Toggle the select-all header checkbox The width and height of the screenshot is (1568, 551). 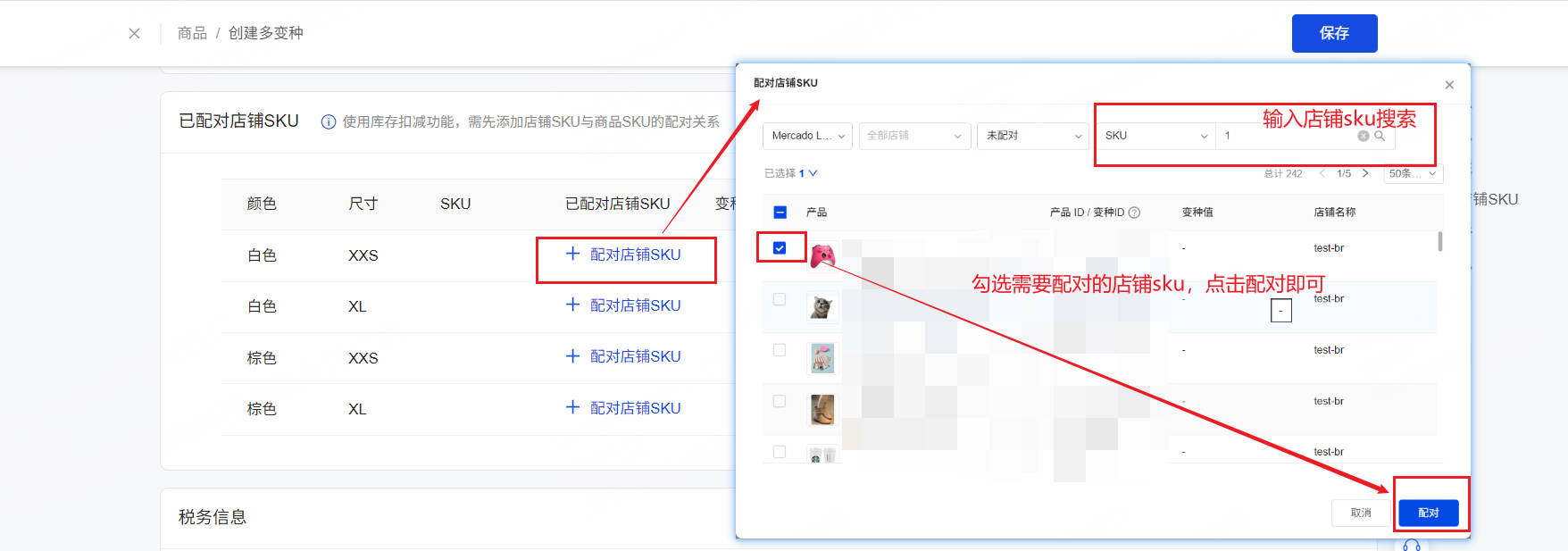point(780,213)
